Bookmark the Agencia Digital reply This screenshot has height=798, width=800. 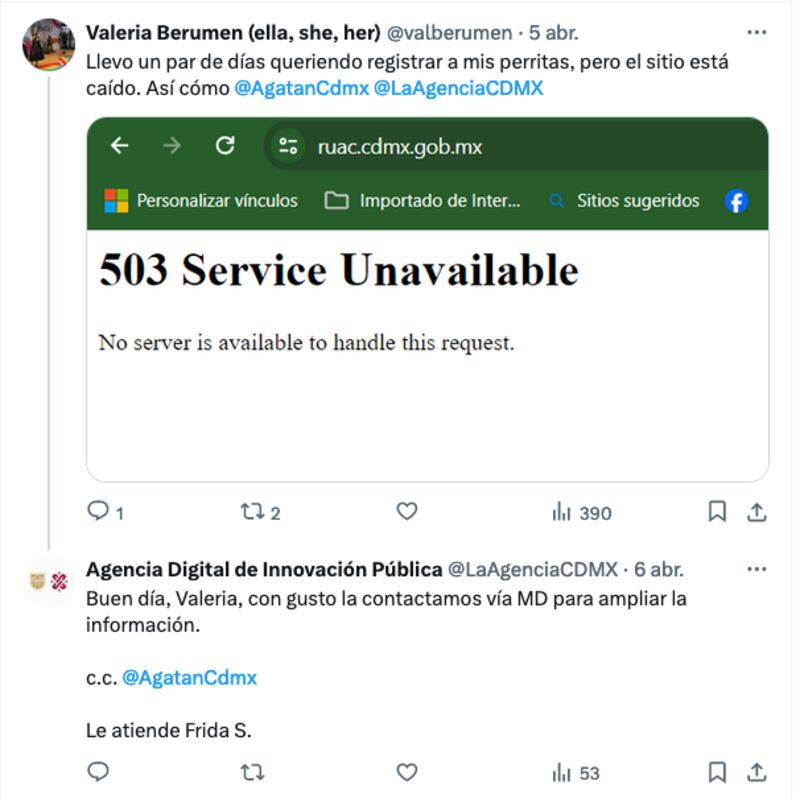(717, 772)
